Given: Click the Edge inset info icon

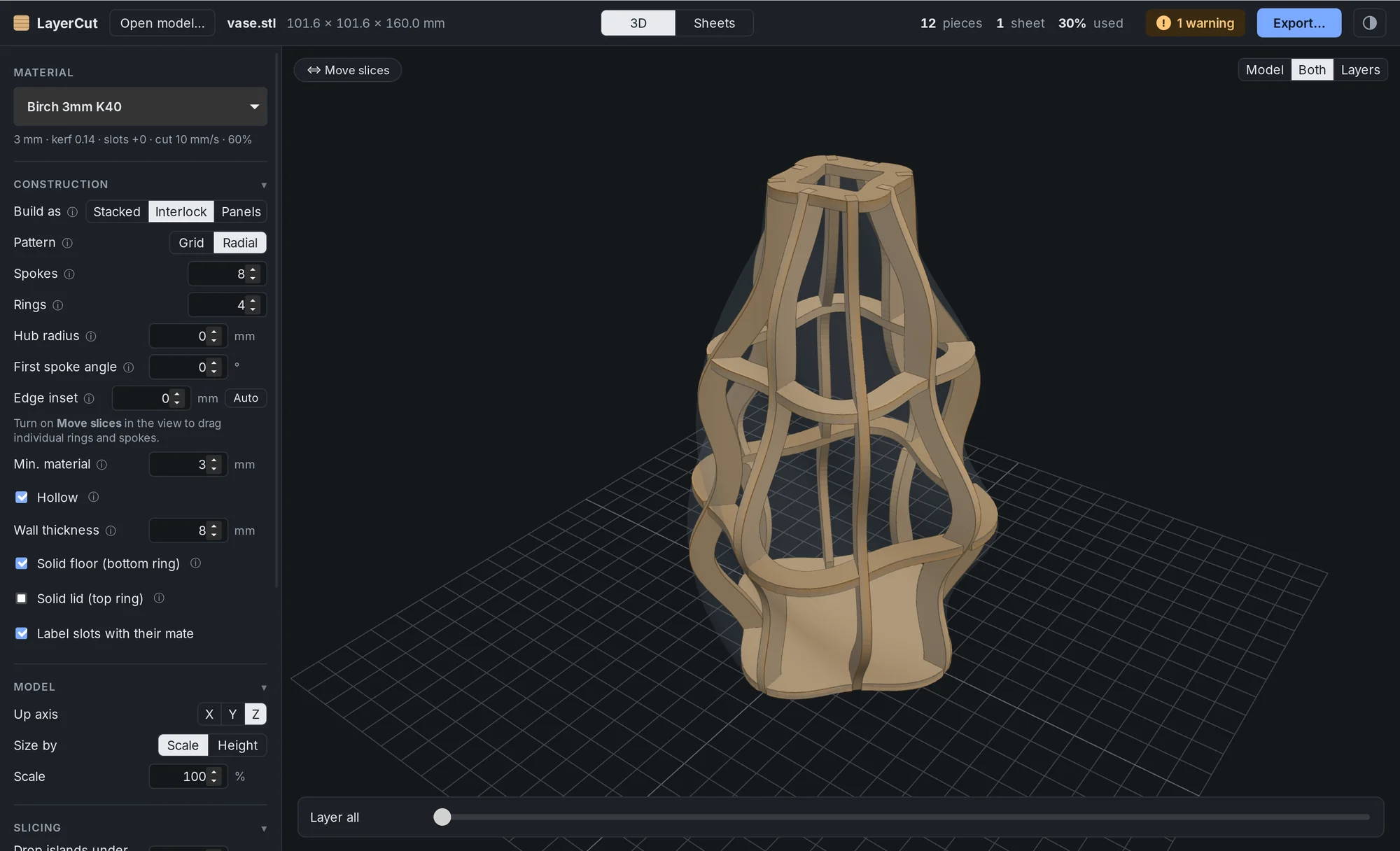Looking at the screenshot, I should coord(89,398).
